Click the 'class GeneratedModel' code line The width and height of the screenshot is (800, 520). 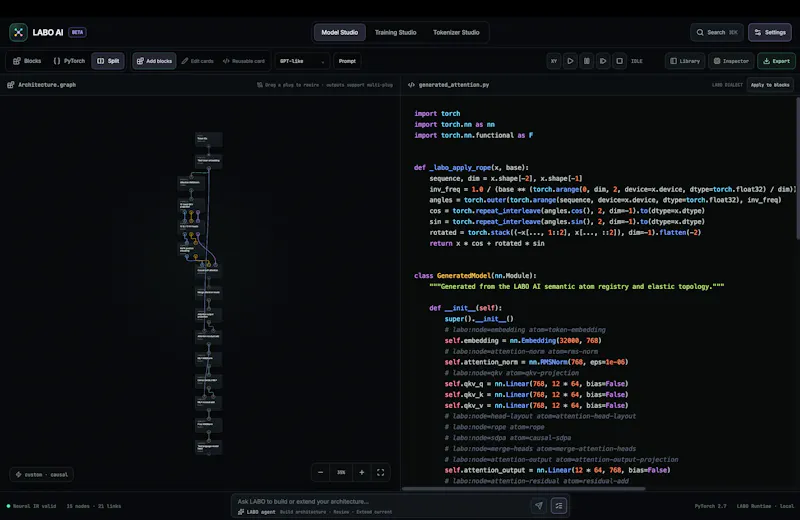click(475, 276)
